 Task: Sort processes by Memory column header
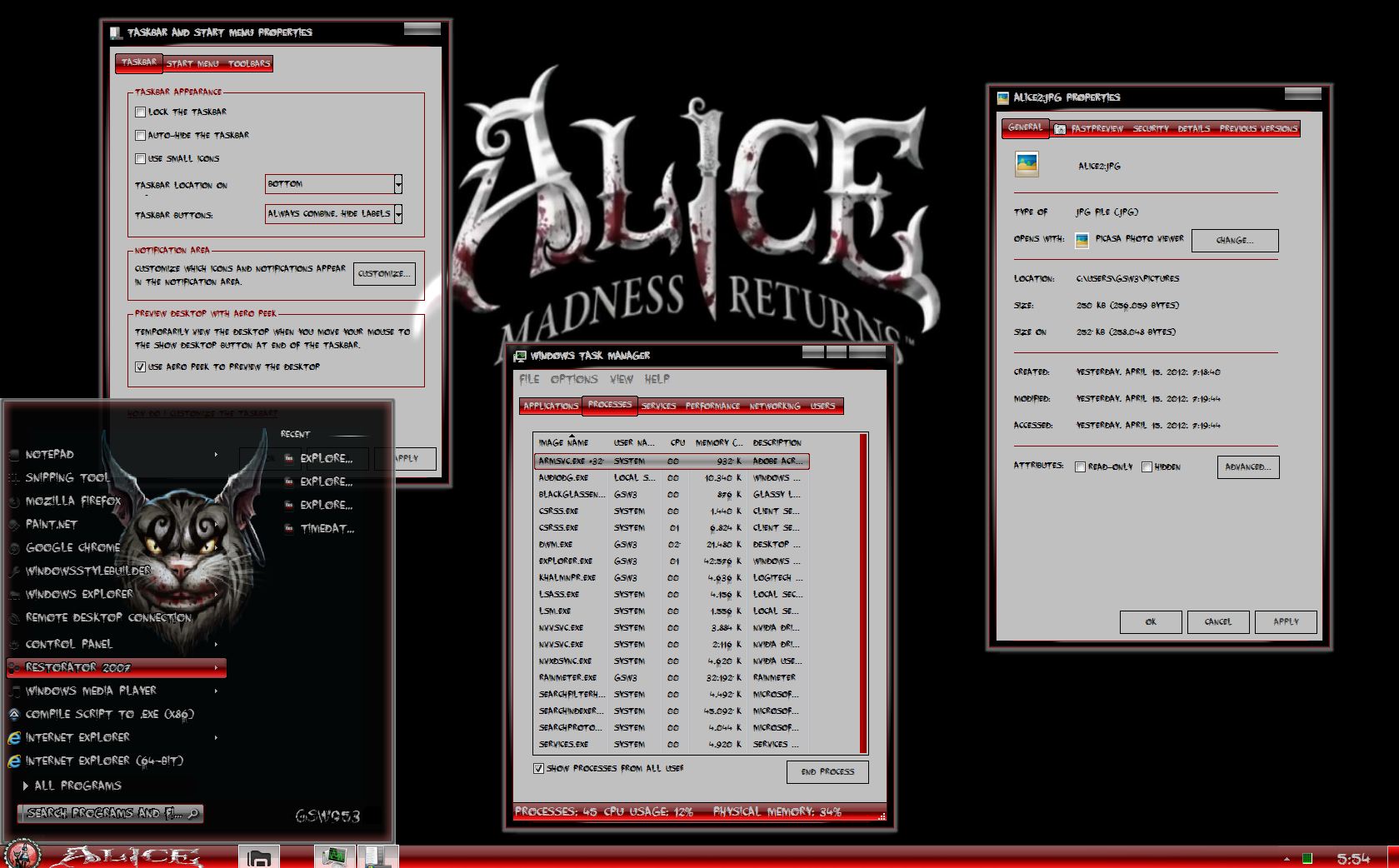click(x=718, y=443)
